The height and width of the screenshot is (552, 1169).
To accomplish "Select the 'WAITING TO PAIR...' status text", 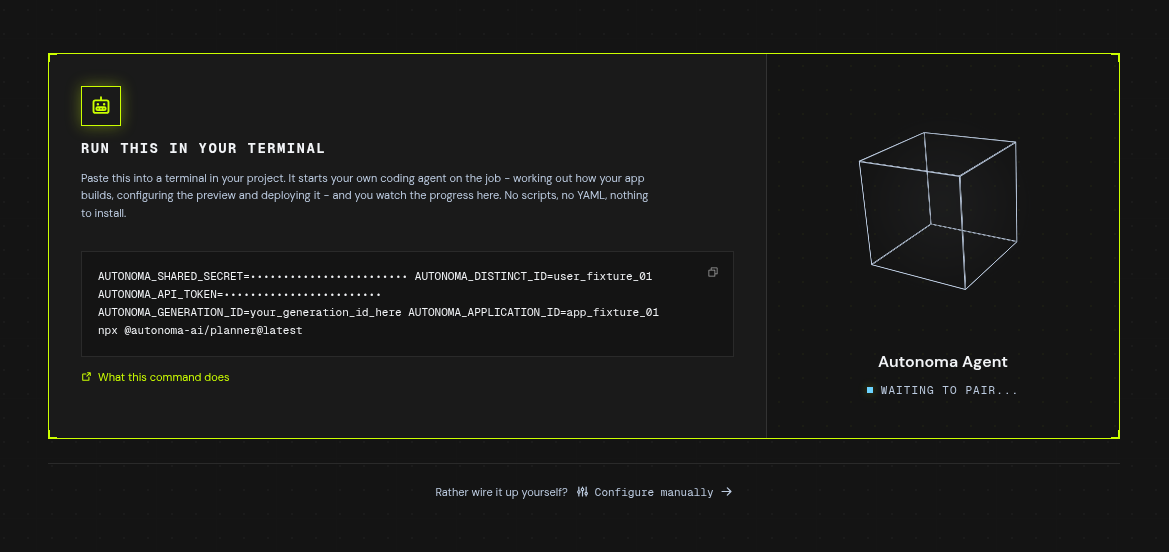I will [x=949, y=391].
